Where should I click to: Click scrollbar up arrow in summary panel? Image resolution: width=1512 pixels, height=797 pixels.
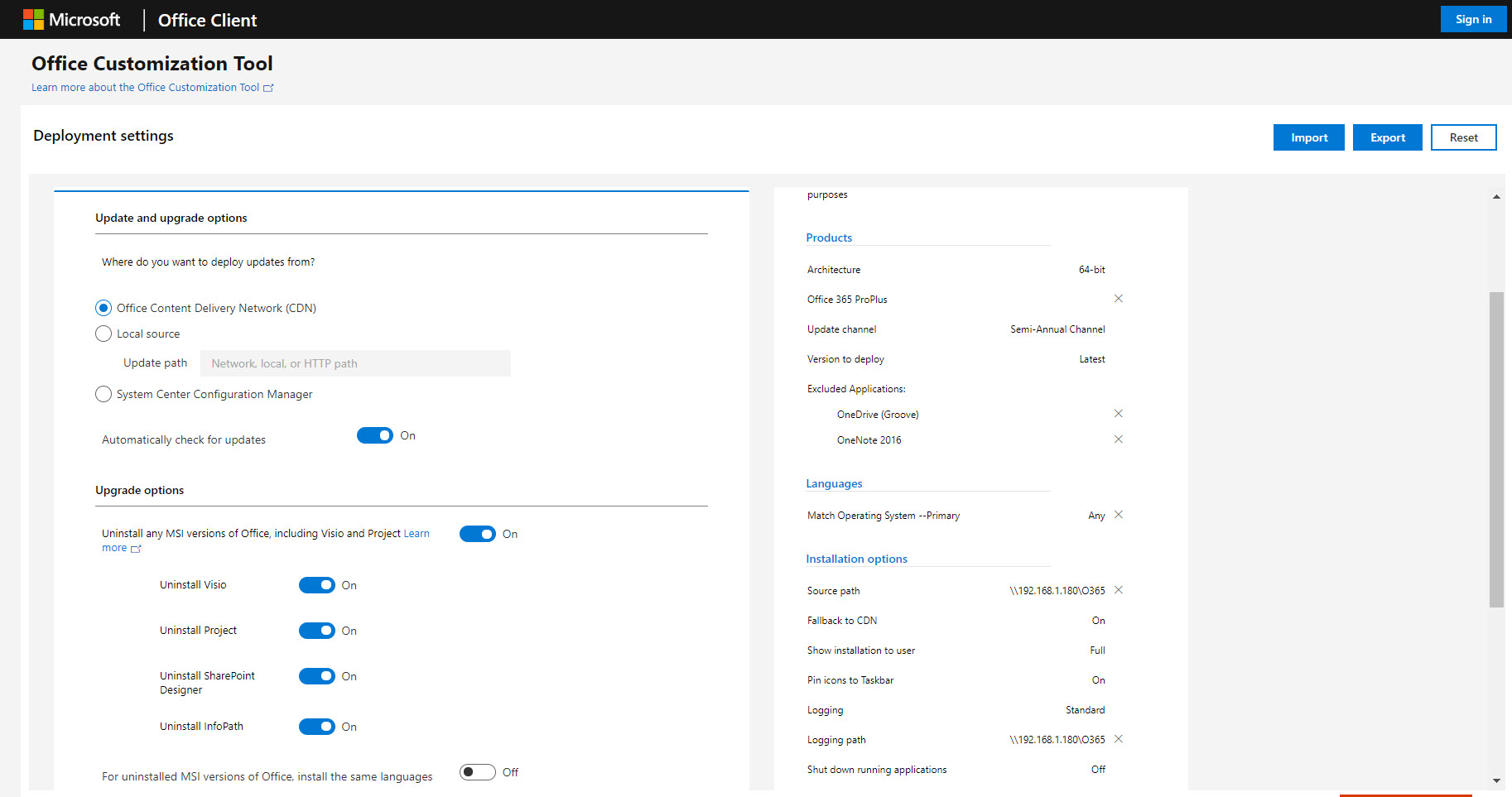tap(1496, 197)
